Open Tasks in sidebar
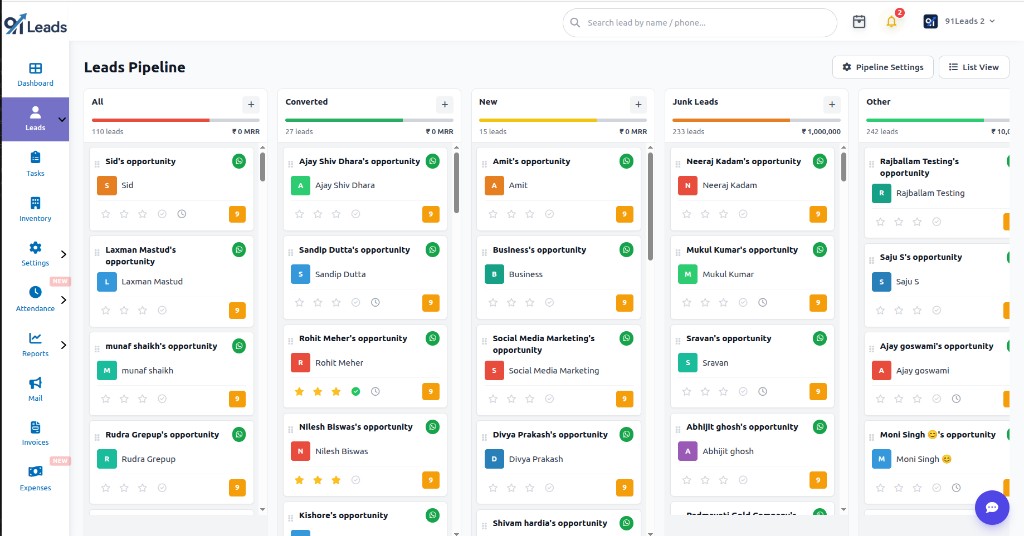Viewport: 1024px width, 536px height. [35, 165]
